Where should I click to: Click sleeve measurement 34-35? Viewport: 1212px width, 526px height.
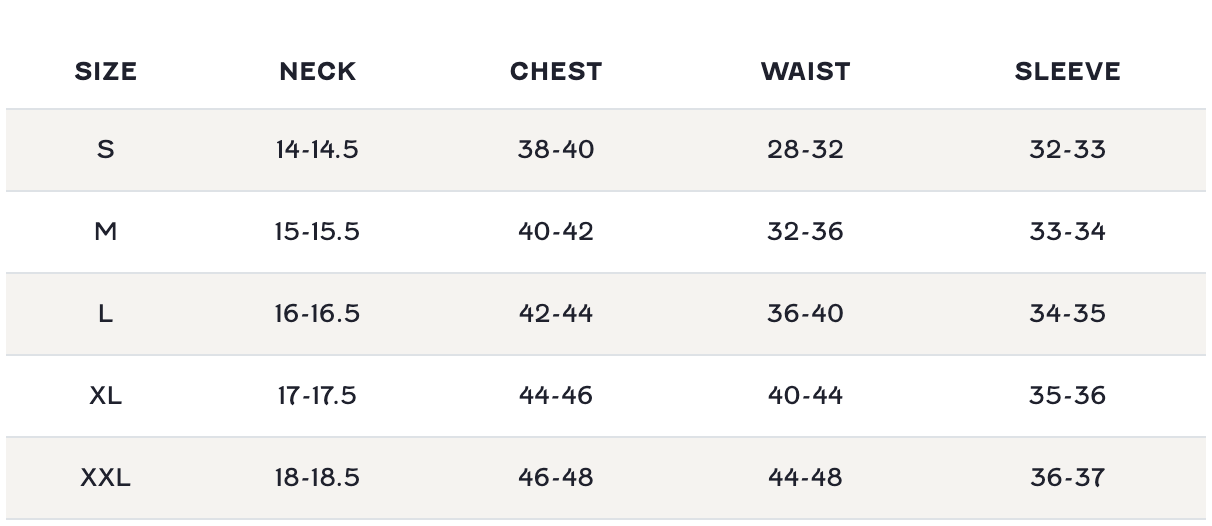(1067, 314)
